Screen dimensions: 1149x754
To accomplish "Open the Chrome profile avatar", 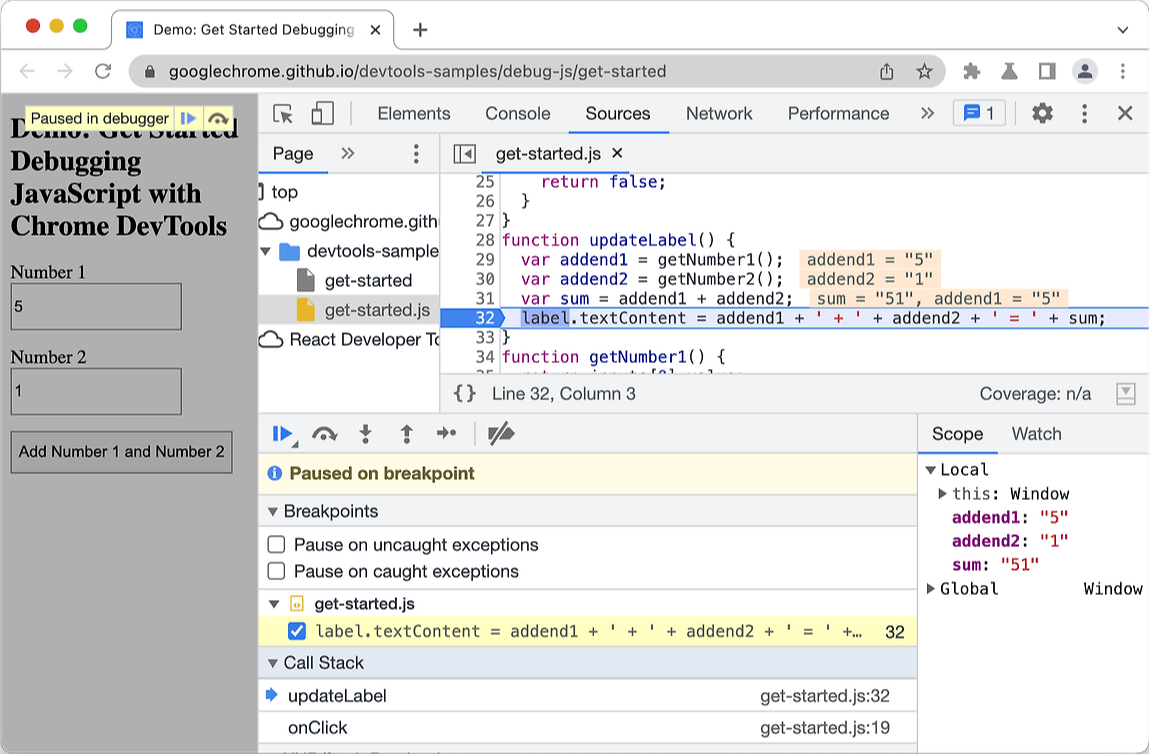I will tap(1085, 71).
